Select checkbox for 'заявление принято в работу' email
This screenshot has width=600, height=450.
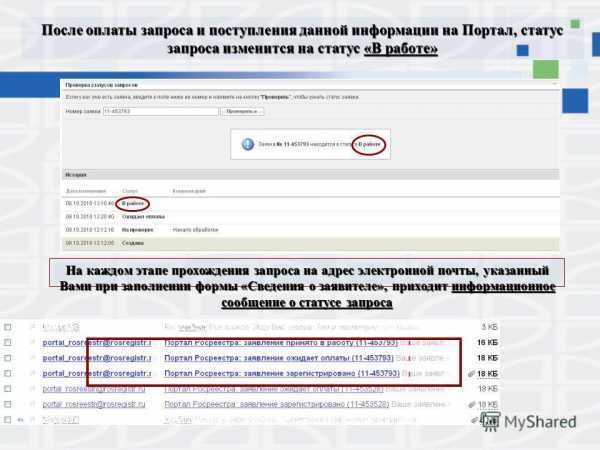[8, 342]
